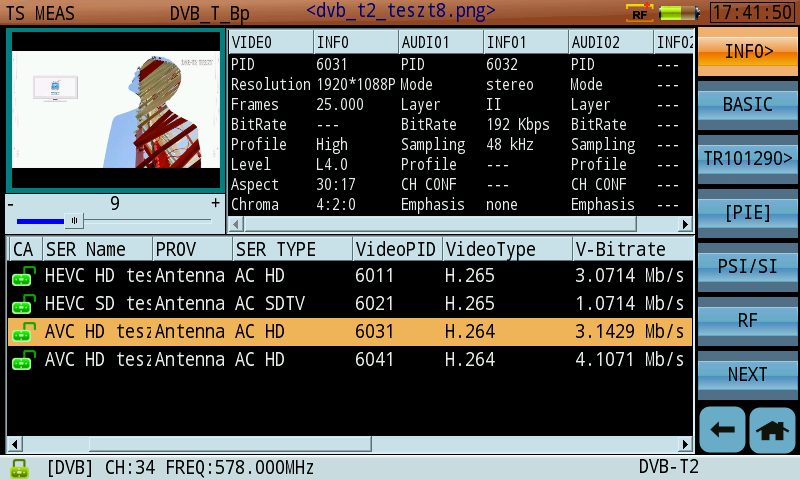
Task: Click the CA lock icon on highlighted AVC HD row
Action: (x=21, y=332)
